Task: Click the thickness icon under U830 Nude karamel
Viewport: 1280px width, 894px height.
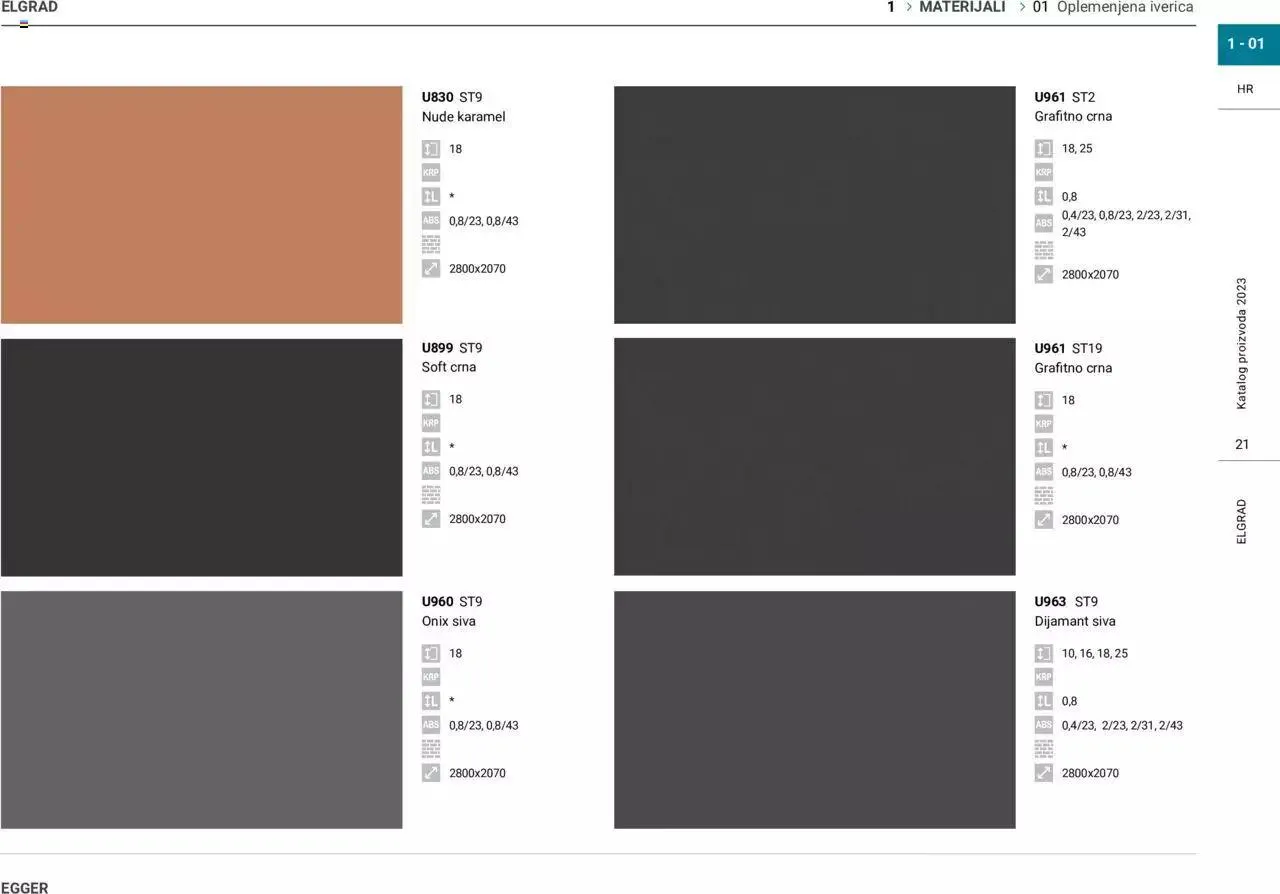Action: 431,149
